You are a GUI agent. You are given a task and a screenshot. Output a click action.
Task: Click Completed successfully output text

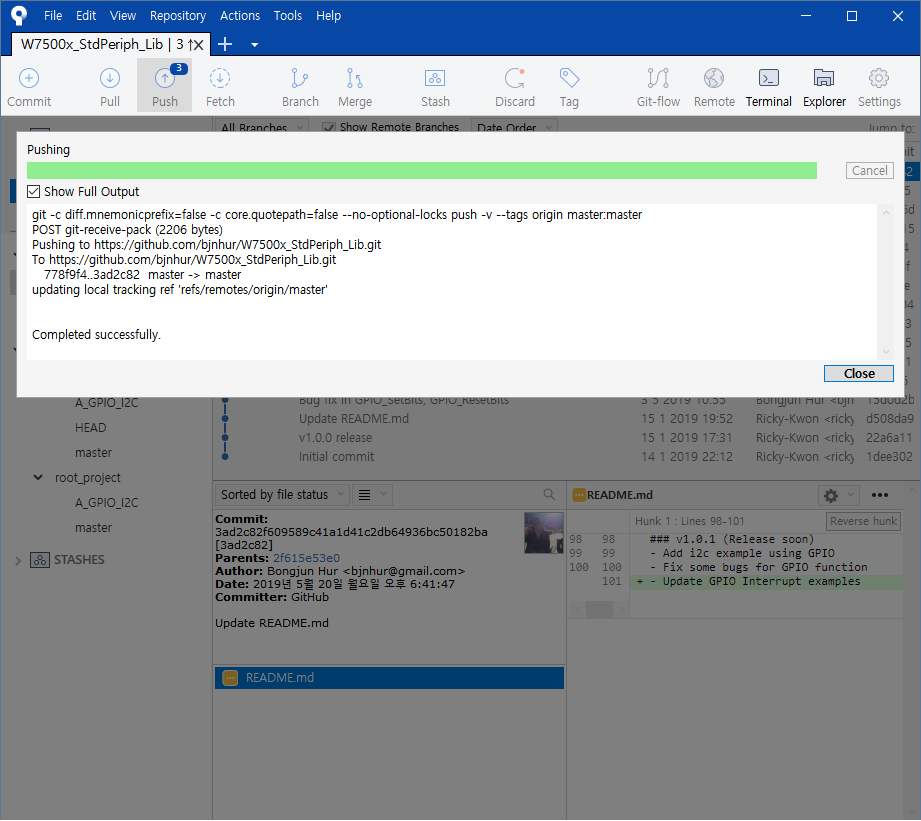(96, 335)
